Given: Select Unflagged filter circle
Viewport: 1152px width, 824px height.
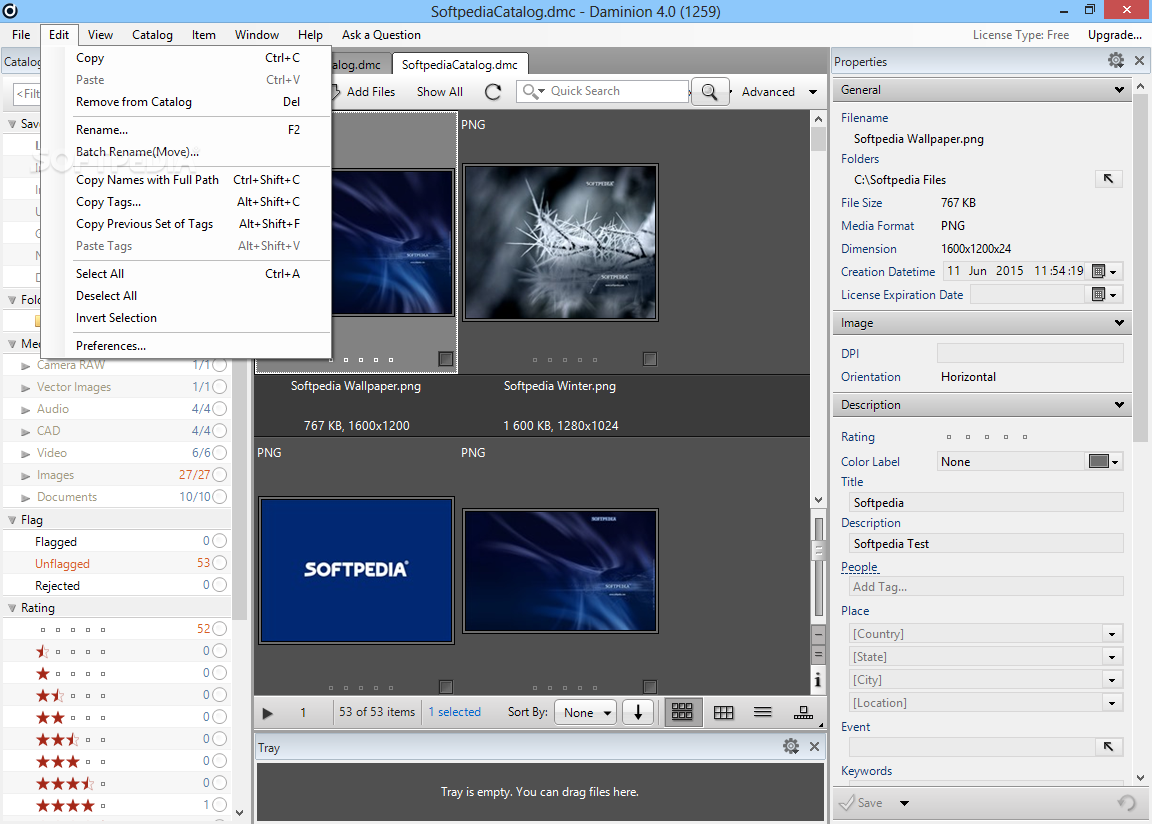Looking at the screenshot, I should (x=220, y=563).
